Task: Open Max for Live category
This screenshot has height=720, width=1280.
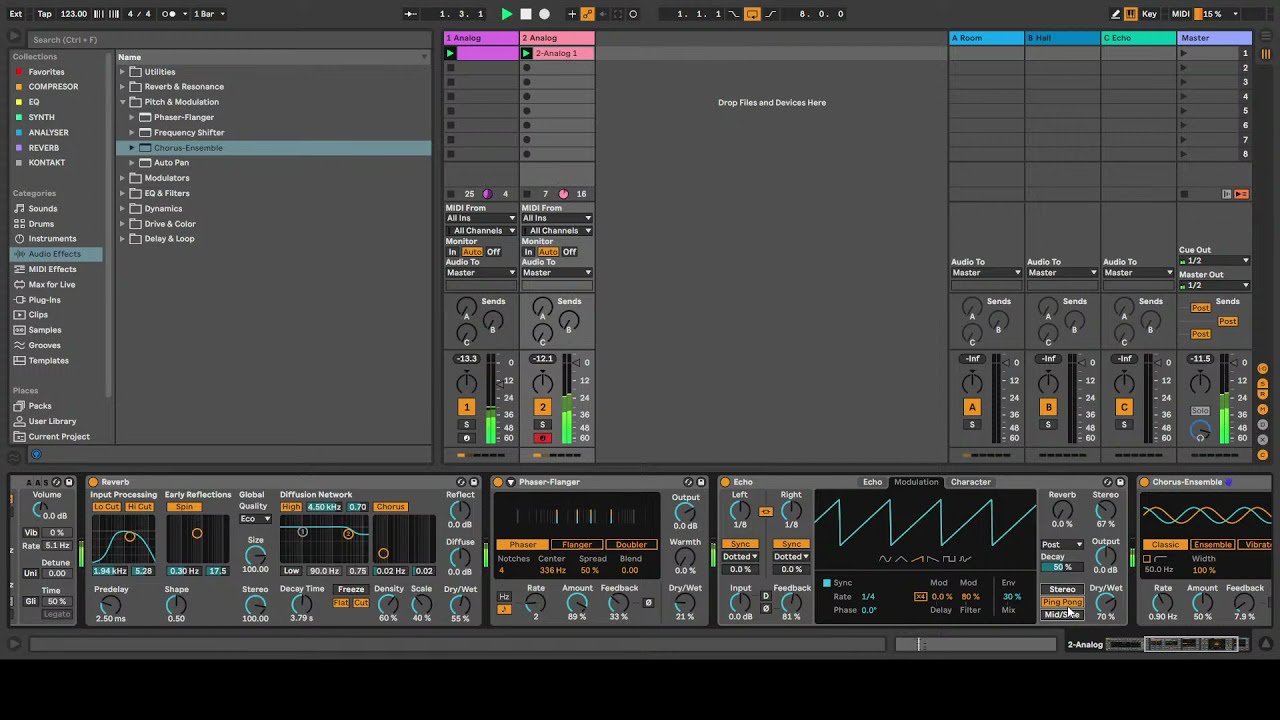Action: point(51,284)
